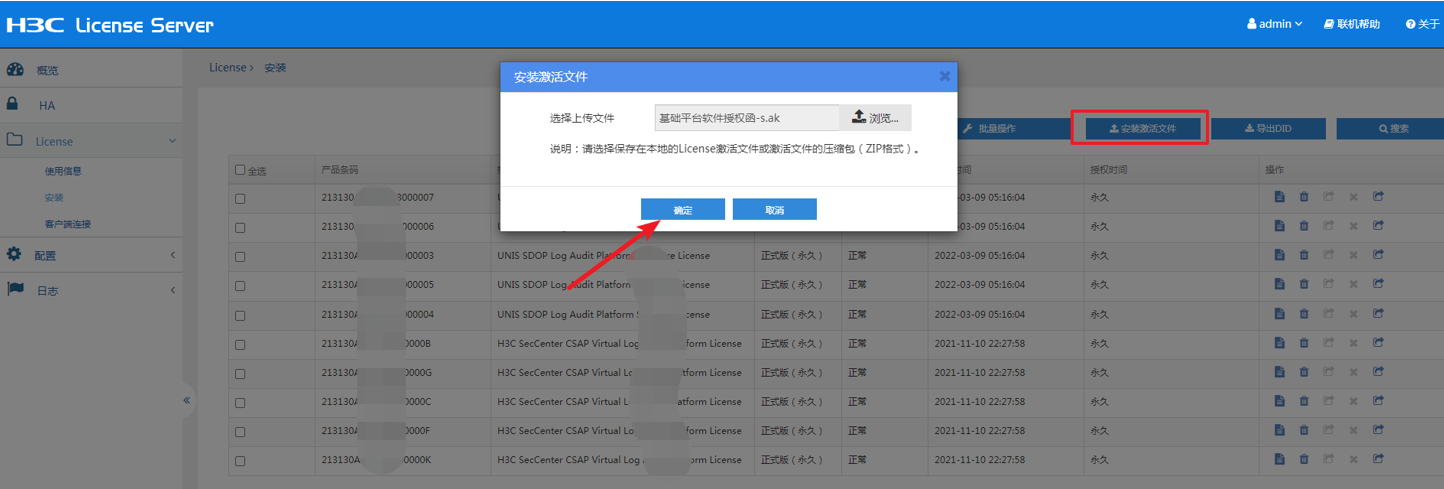Collapse the License menu chevron
The width and height of the screenshot is (1444, 489).
pos(172,141)
